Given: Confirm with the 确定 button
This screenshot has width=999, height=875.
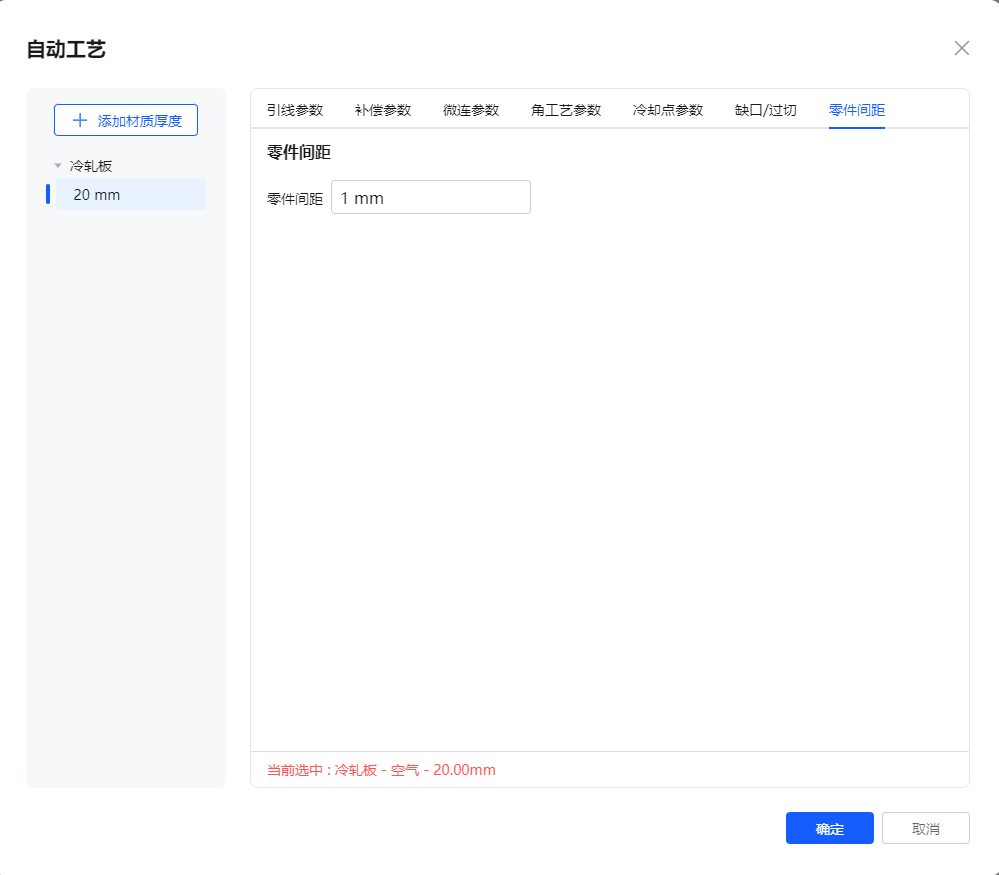Looking at the screenshot, I should [830, 828].
